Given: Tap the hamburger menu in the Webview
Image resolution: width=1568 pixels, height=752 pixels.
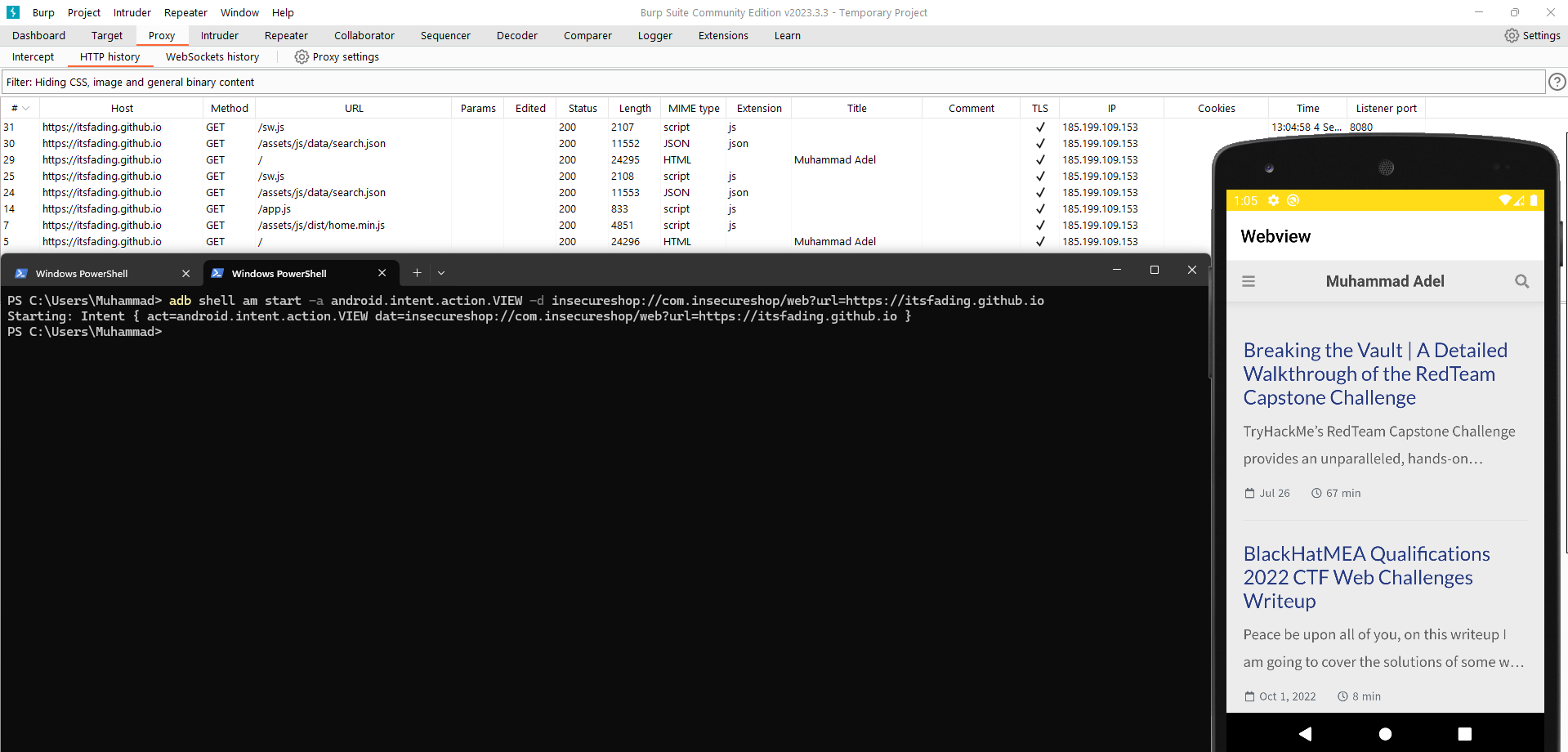Looking at the screenshot, I should [x=1249, y=281].
